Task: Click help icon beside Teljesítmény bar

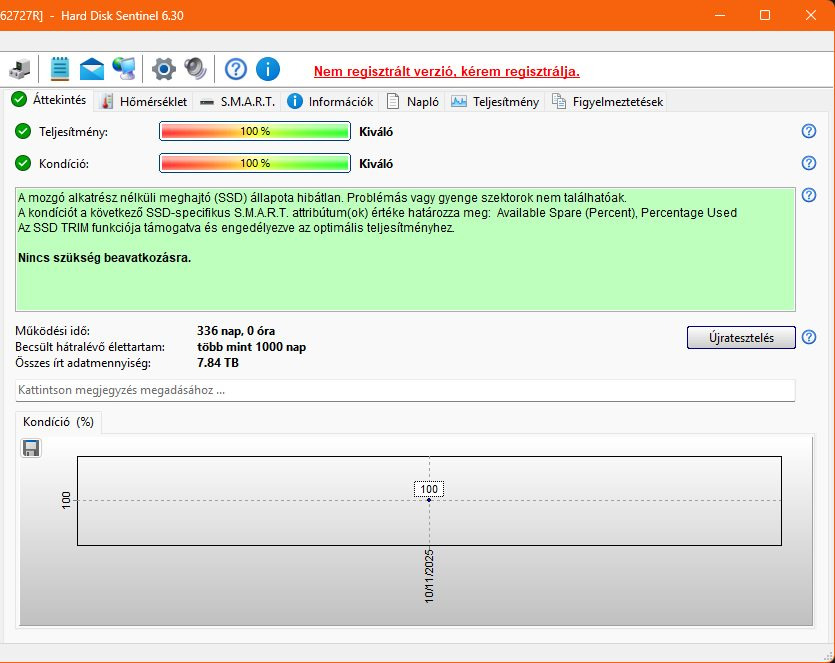Action: (x=808, y=131)
